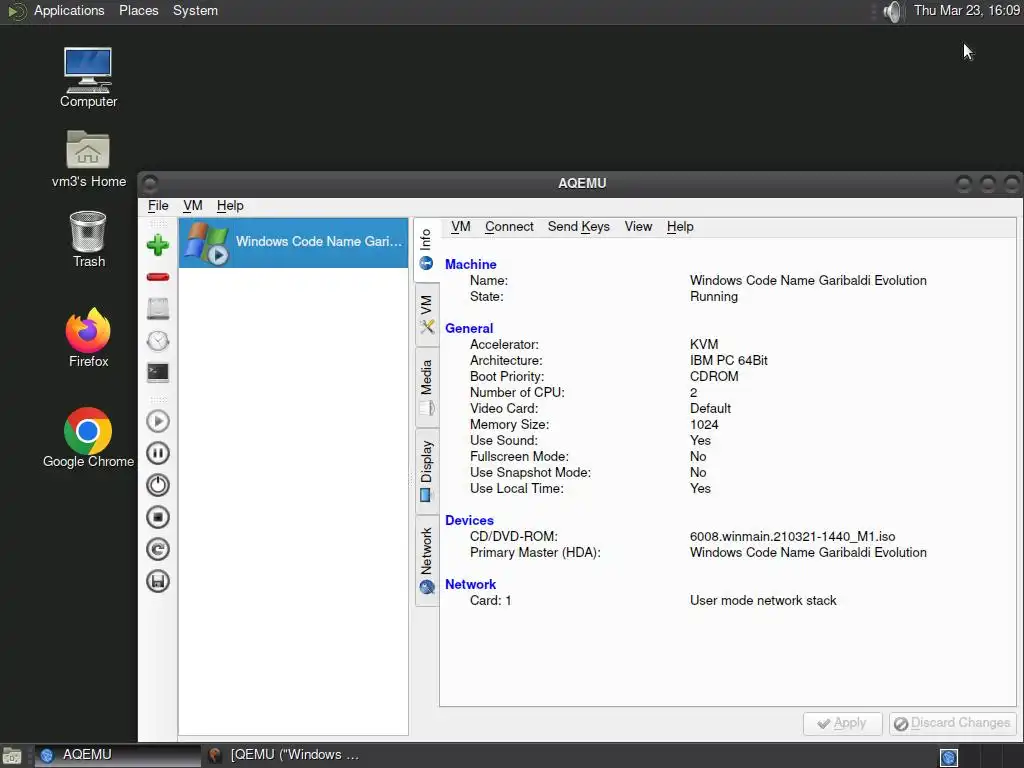This screenshot has height=768, width=1024.
Task: Open the System menu in top panel
Action: tap(195, 10)
